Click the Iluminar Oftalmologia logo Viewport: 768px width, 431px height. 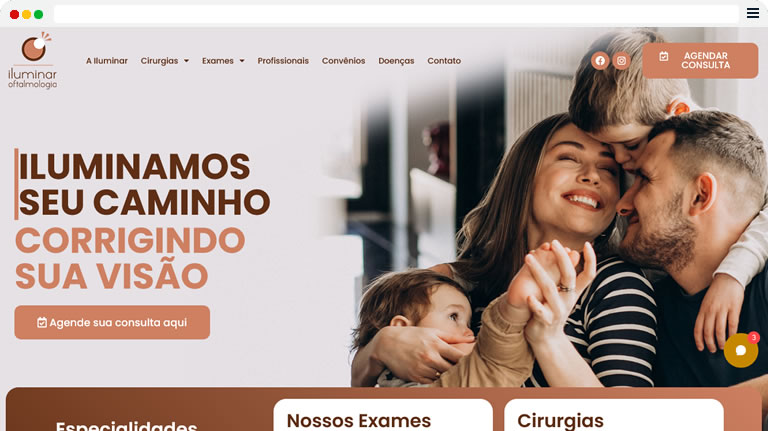click(33, 60)
